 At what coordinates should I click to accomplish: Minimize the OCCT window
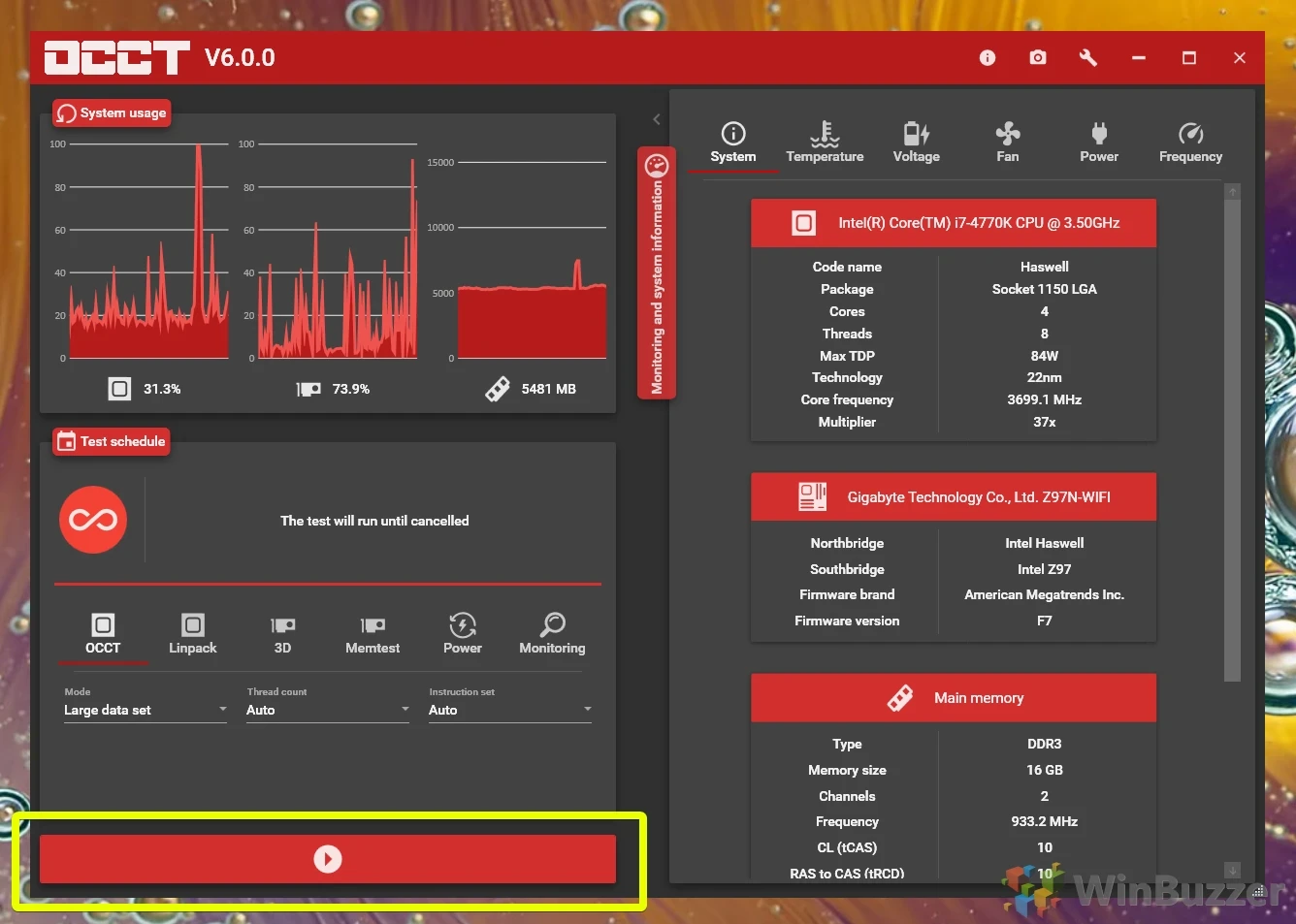1139,58
